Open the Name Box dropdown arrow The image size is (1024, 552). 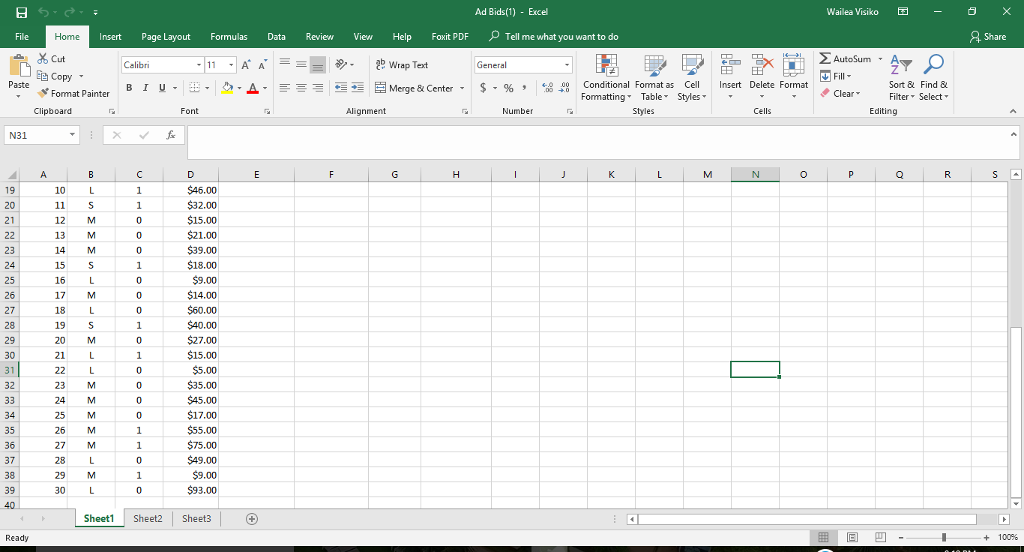click(x=73, y=134)
